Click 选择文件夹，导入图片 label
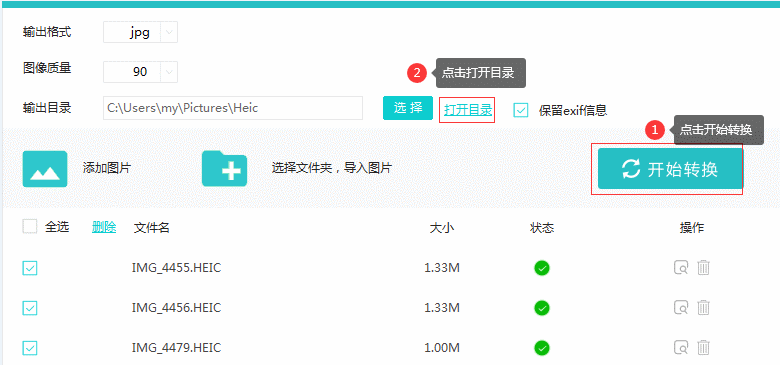 click(332, 168)
